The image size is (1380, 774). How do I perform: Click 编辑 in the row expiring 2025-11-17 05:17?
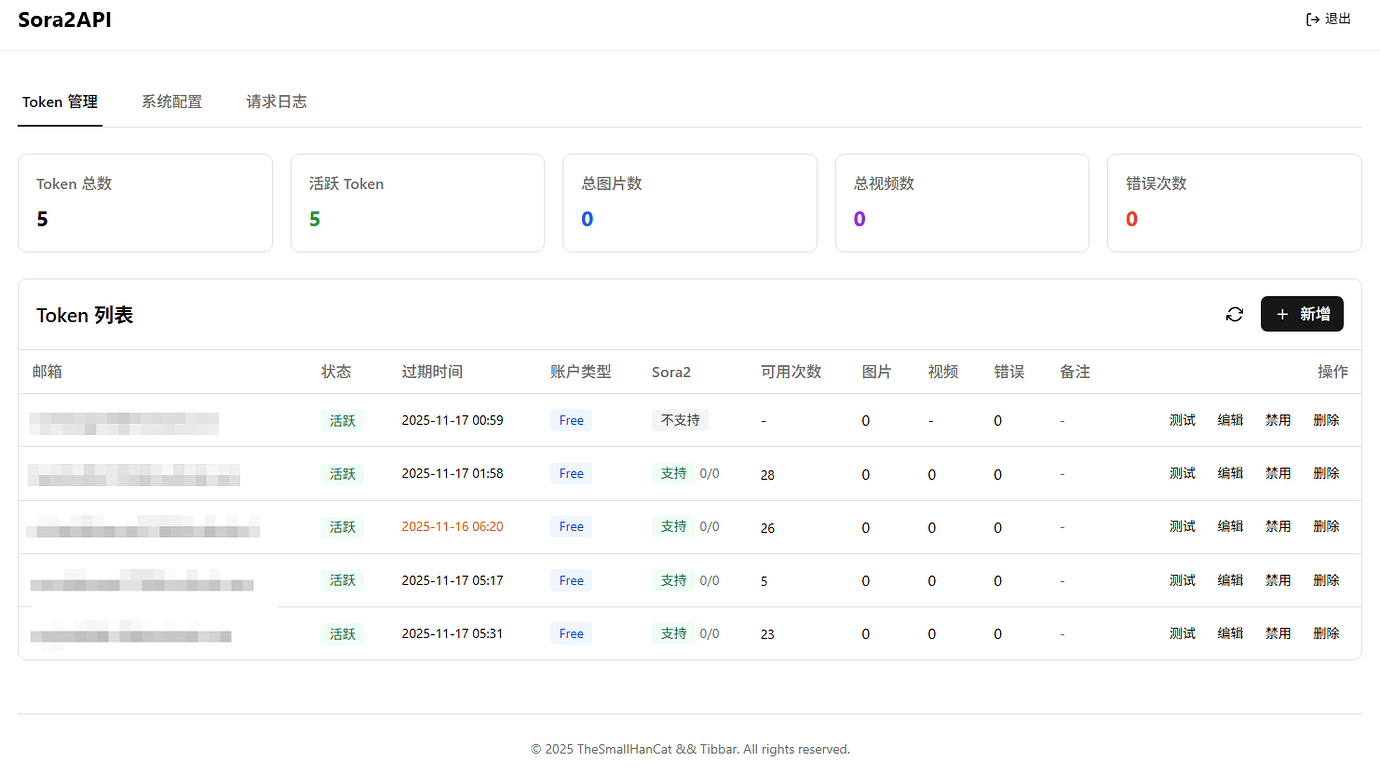click(x=1230, y=580)
